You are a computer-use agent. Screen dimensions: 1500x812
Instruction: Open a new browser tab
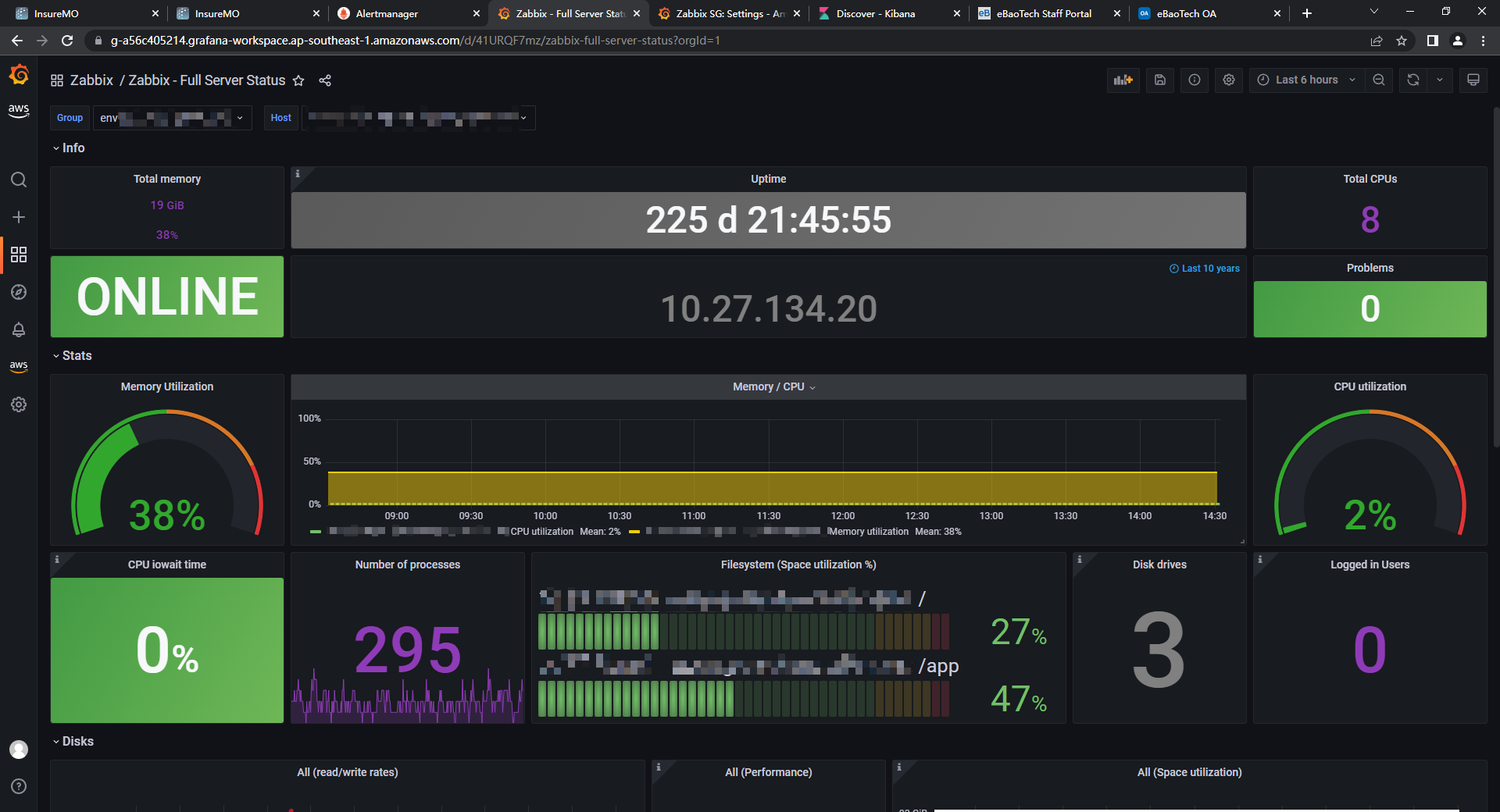1307,13
